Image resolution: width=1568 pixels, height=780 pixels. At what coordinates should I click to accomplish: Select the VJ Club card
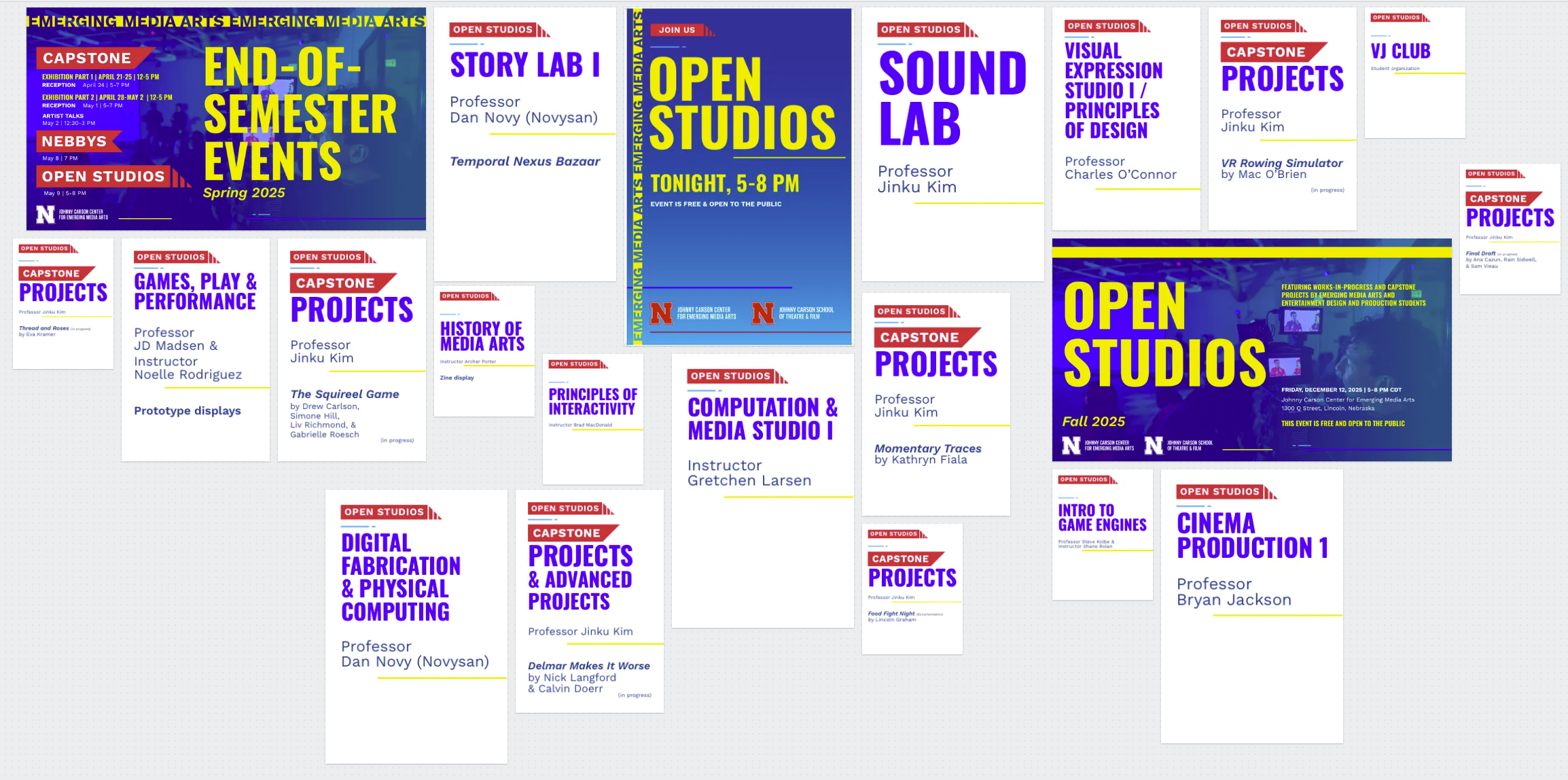1414,73
